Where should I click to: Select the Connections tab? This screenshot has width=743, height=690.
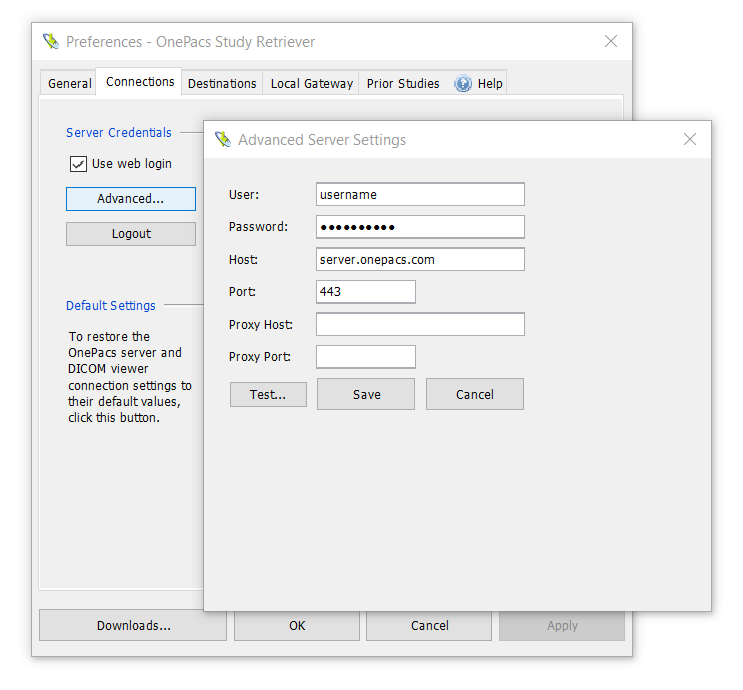coord(140,82)
